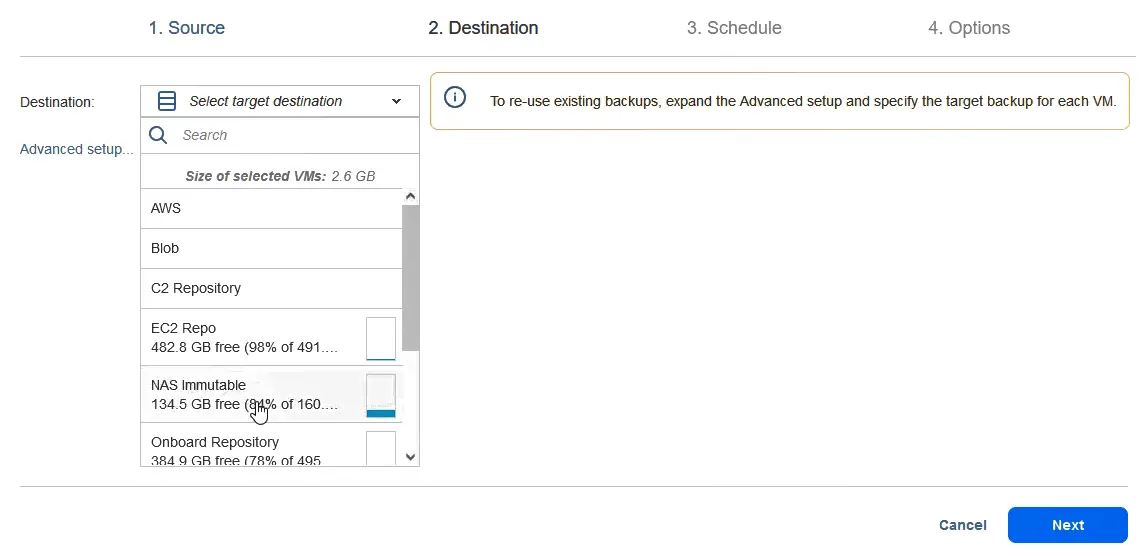Select the EC2 Repo entry
1141x556 pixels.
tap(271, 337)
